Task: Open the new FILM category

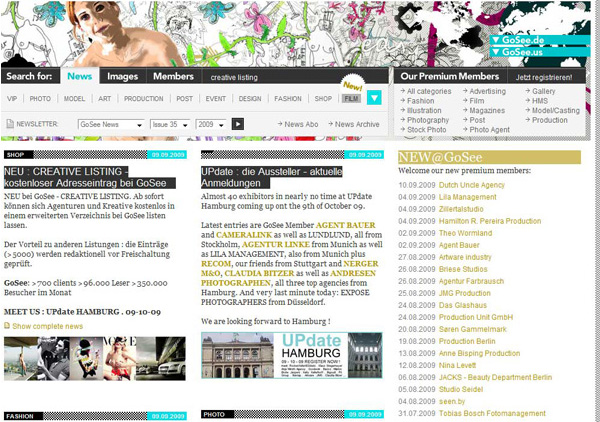Action: point(351,99)
